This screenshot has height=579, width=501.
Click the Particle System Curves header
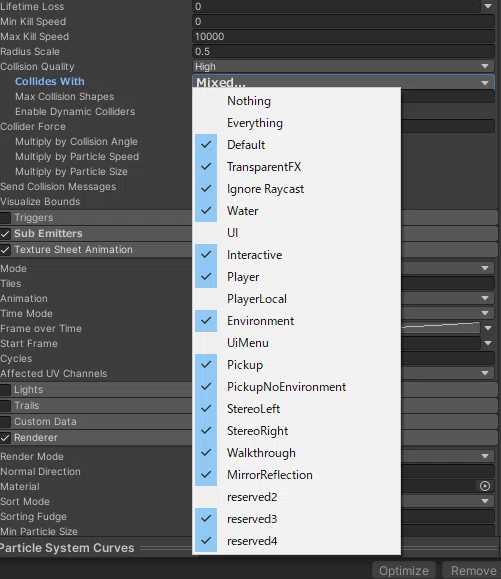(67, 548)
